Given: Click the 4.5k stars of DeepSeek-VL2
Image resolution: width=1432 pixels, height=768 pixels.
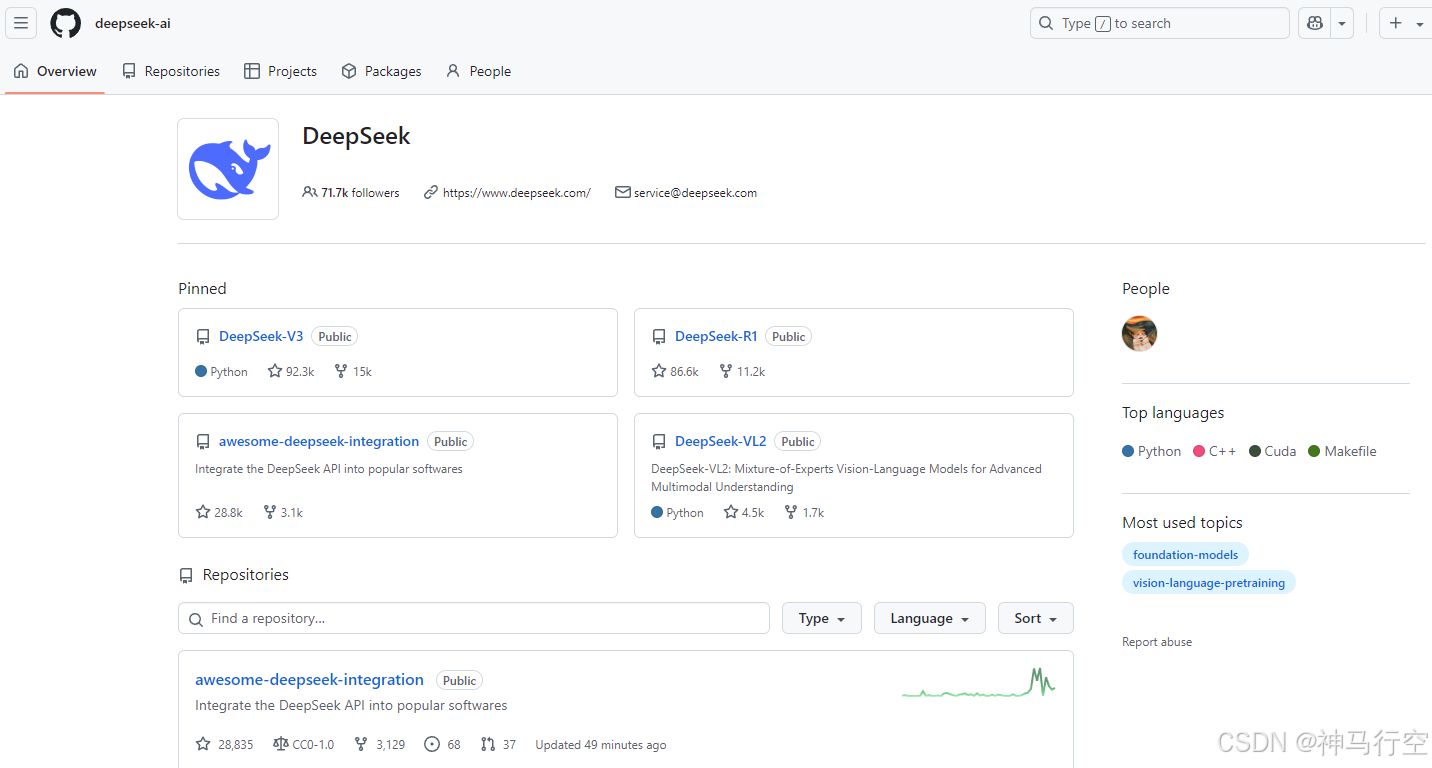Looking at the screenshot, I should (x=744, y=512).
